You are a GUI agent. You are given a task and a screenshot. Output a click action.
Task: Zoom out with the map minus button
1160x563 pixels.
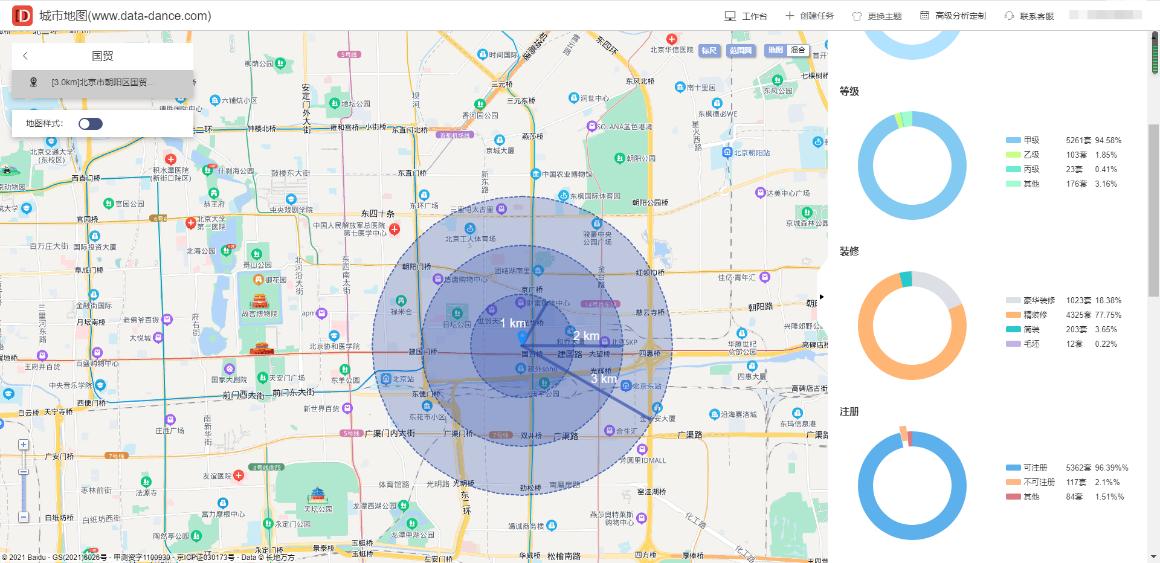24,517
